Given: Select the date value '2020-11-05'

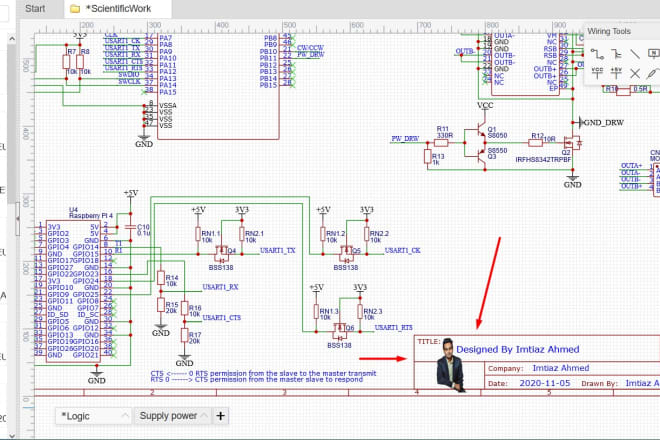Looking at the screenshot, I should [x=545, y=383].
